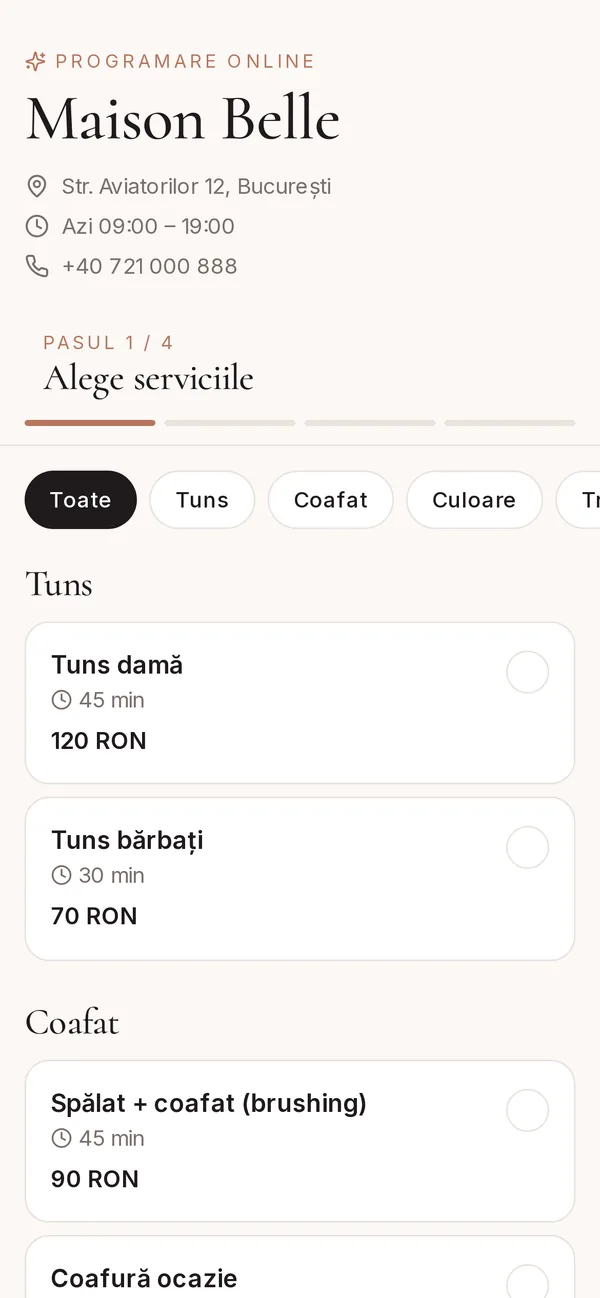
Task: Select the Tuns bărbați service radio circle
Action: [x=528, y=847]
